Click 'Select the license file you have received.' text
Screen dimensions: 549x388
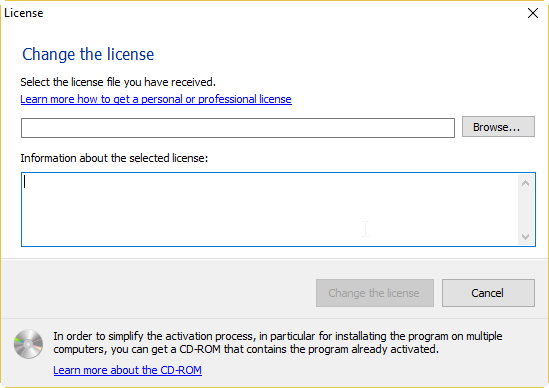[118, 82]
